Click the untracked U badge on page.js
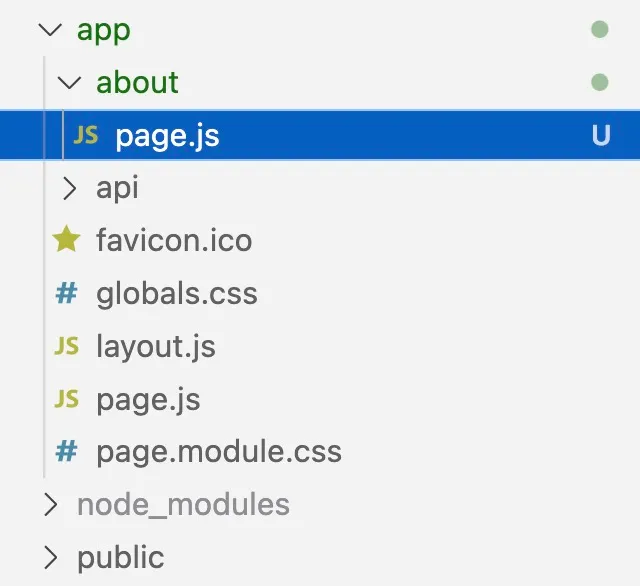This screenshot has height=586, width=640. click(601, 135)
